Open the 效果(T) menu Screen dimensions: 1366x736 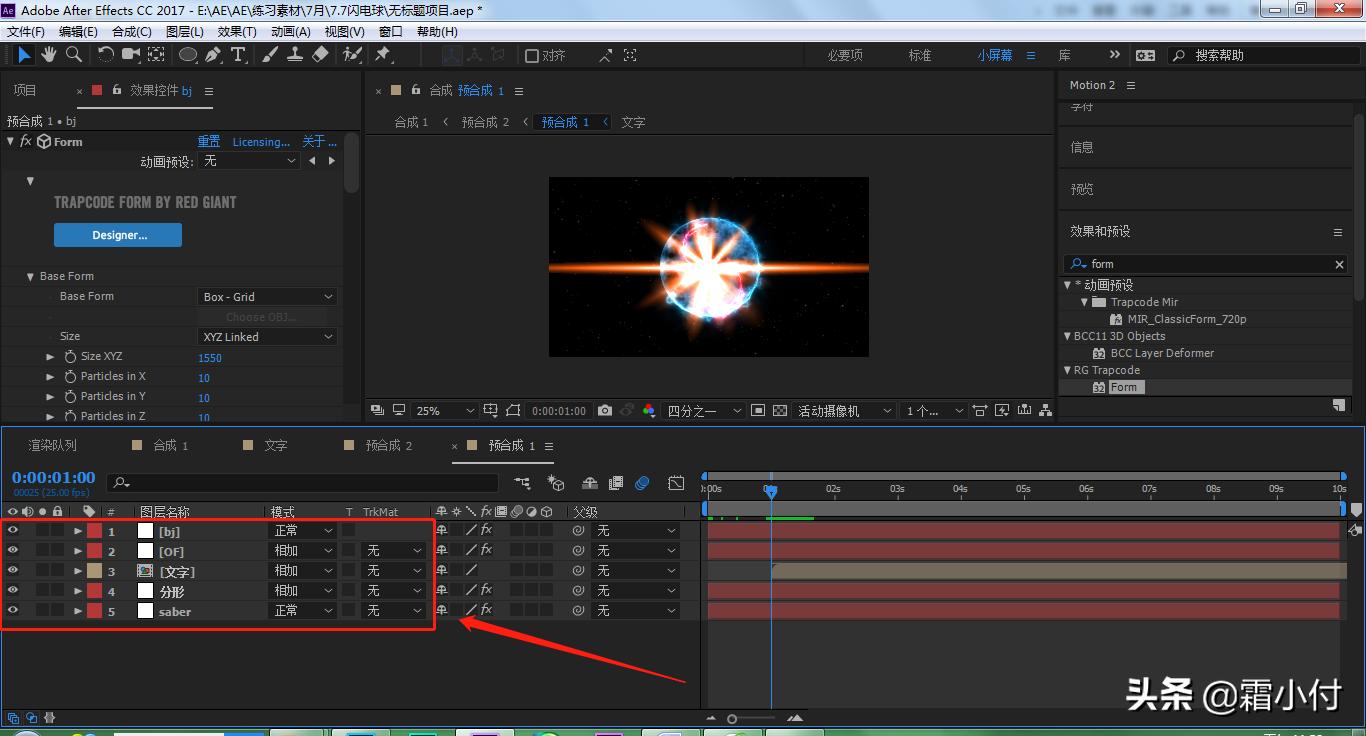pyautogui.click(x=237, y=31)
